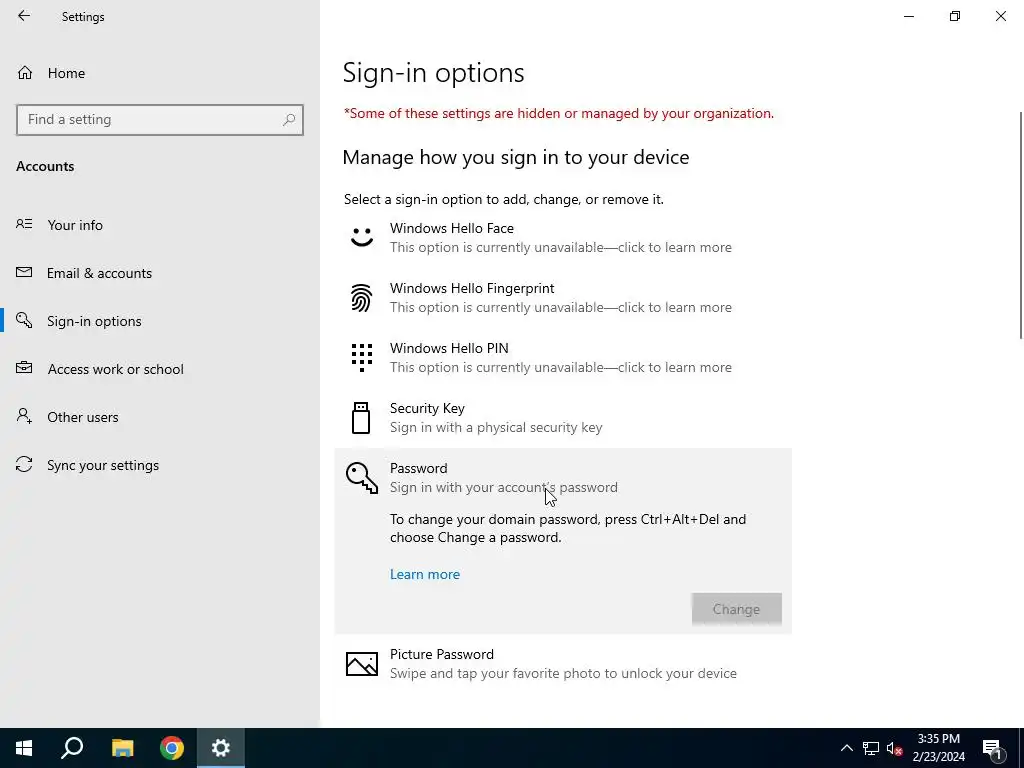Close the Settings window
1024x768 pixels.
pyautogui.click(x=1000, y=16)
